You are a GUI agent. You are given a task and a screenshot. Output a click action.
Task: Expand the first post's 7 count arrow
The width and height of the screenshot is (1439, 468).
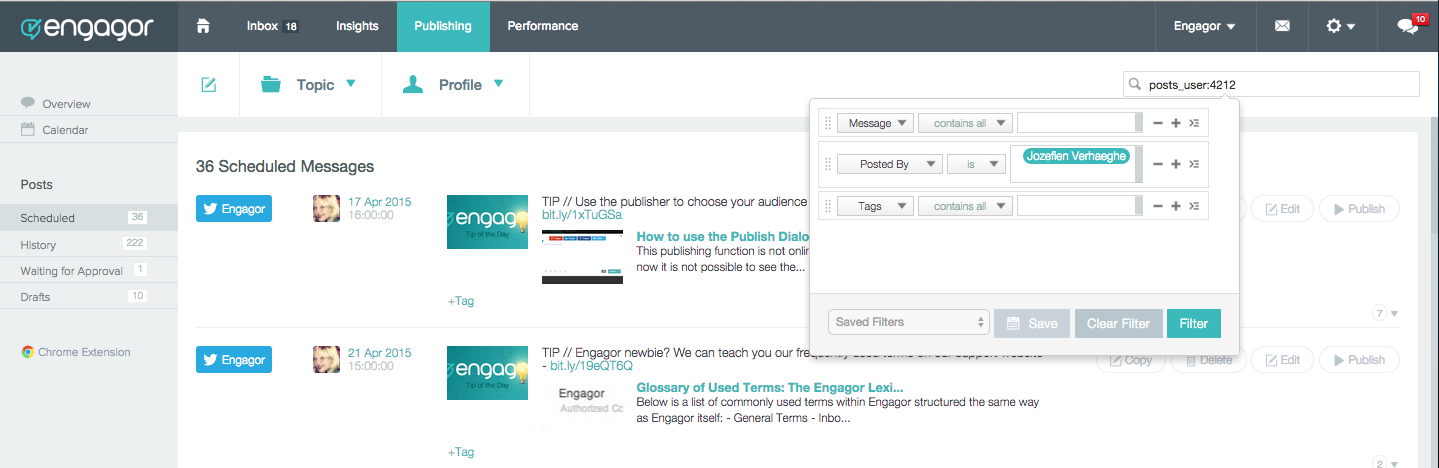[x=1394, y=314]
